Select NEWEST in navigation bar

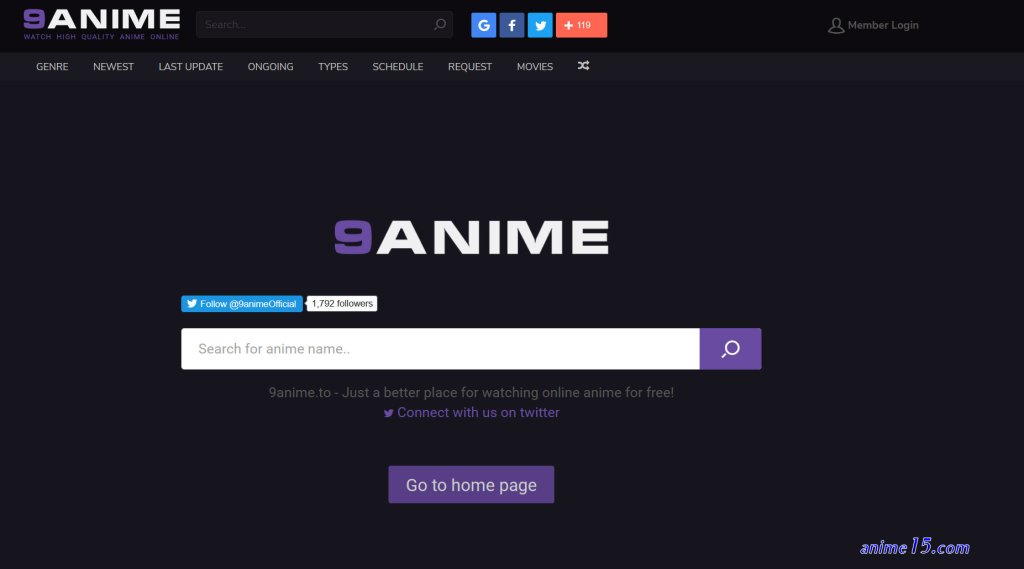(113, 67)
